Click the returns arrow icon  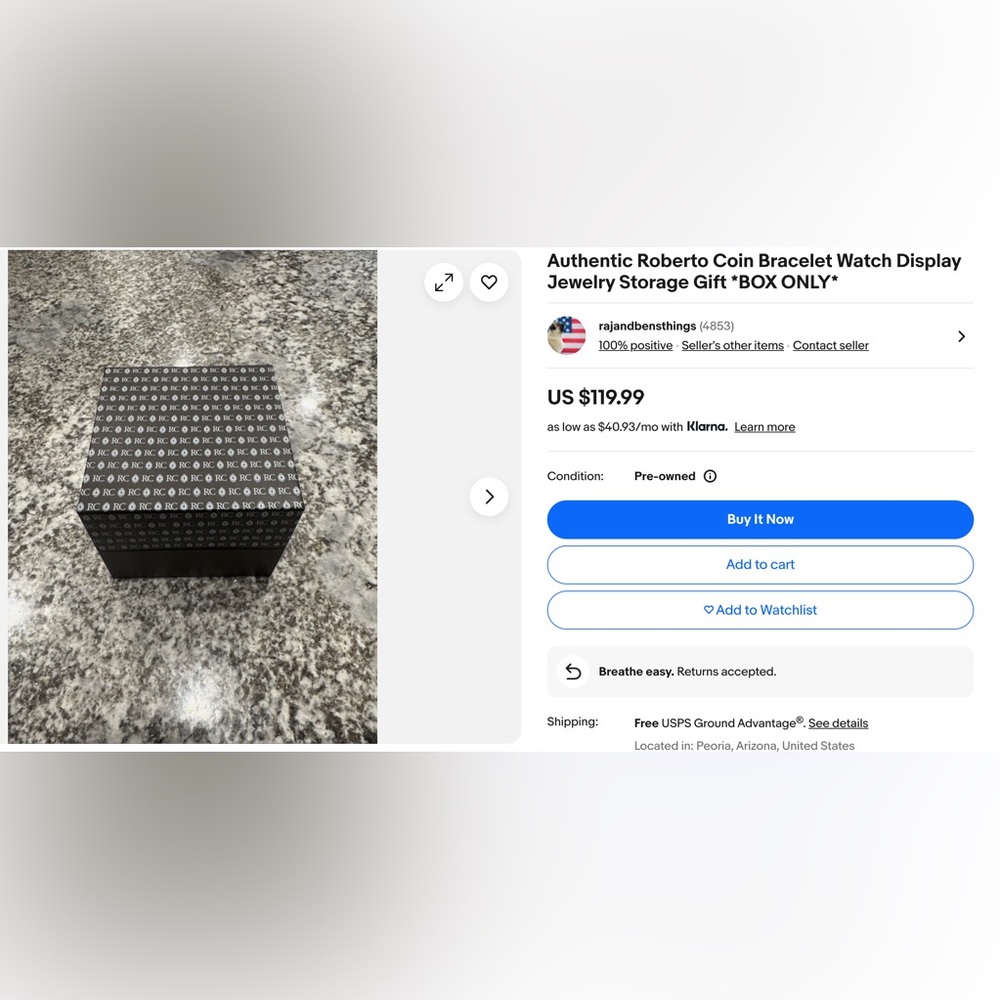(x=573, y=672)
